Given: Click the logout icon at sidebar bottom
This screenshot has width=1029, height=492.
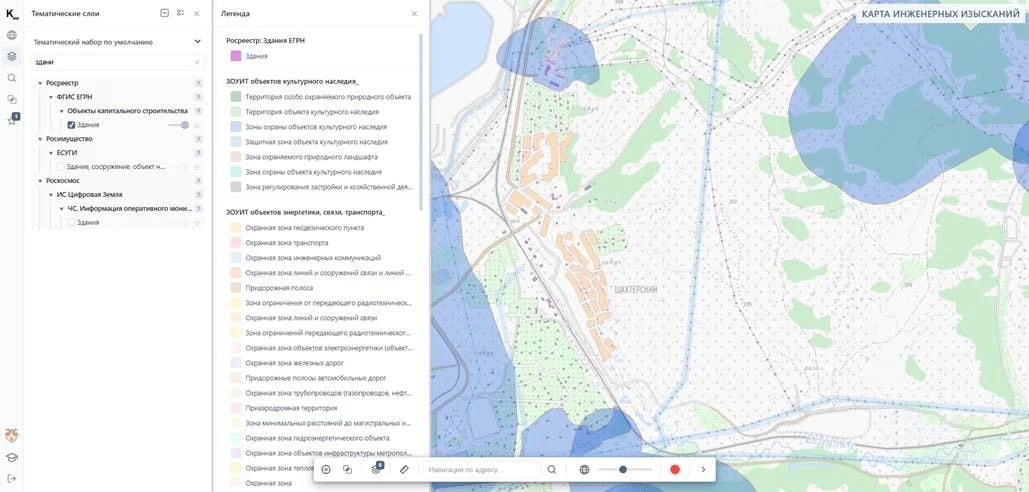Looking at the screenshot, I should tap(12, 479).
